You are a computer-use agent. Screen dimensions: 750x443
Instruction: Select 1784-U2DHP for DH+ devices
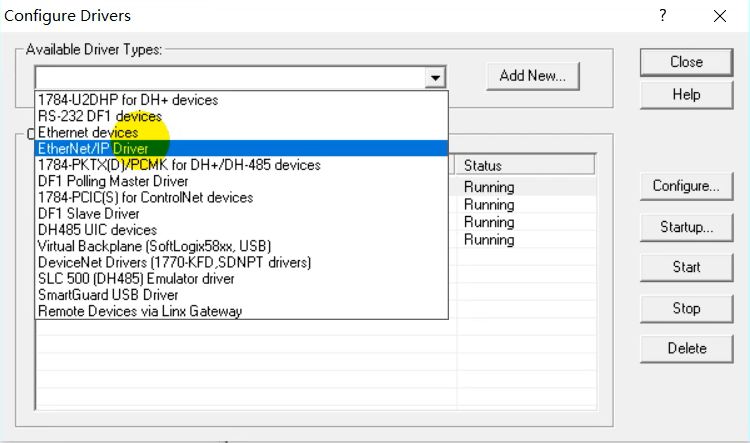tap(242, 100)
